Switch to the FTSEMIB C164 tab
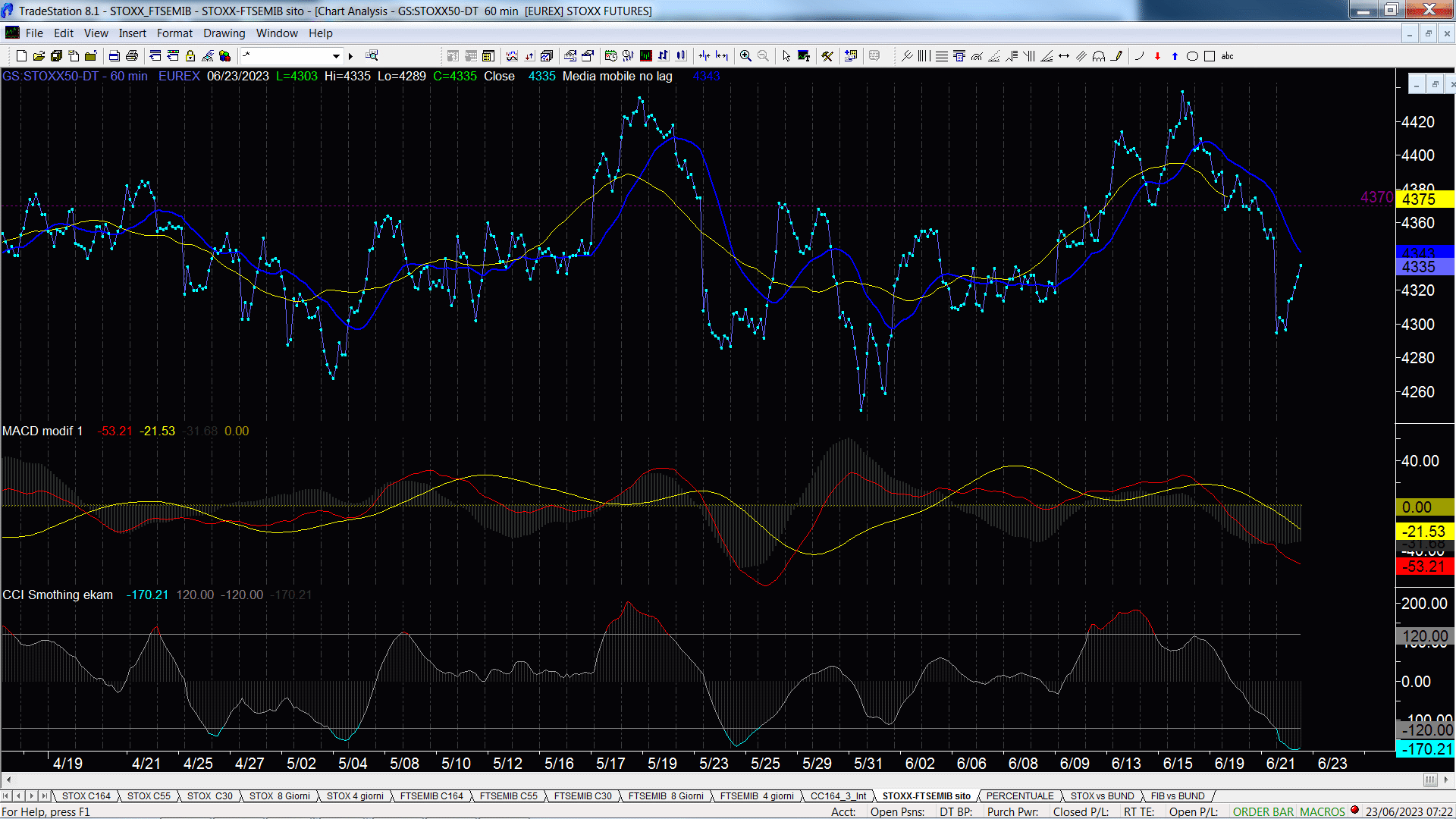1456x819 pixels. 431,796
